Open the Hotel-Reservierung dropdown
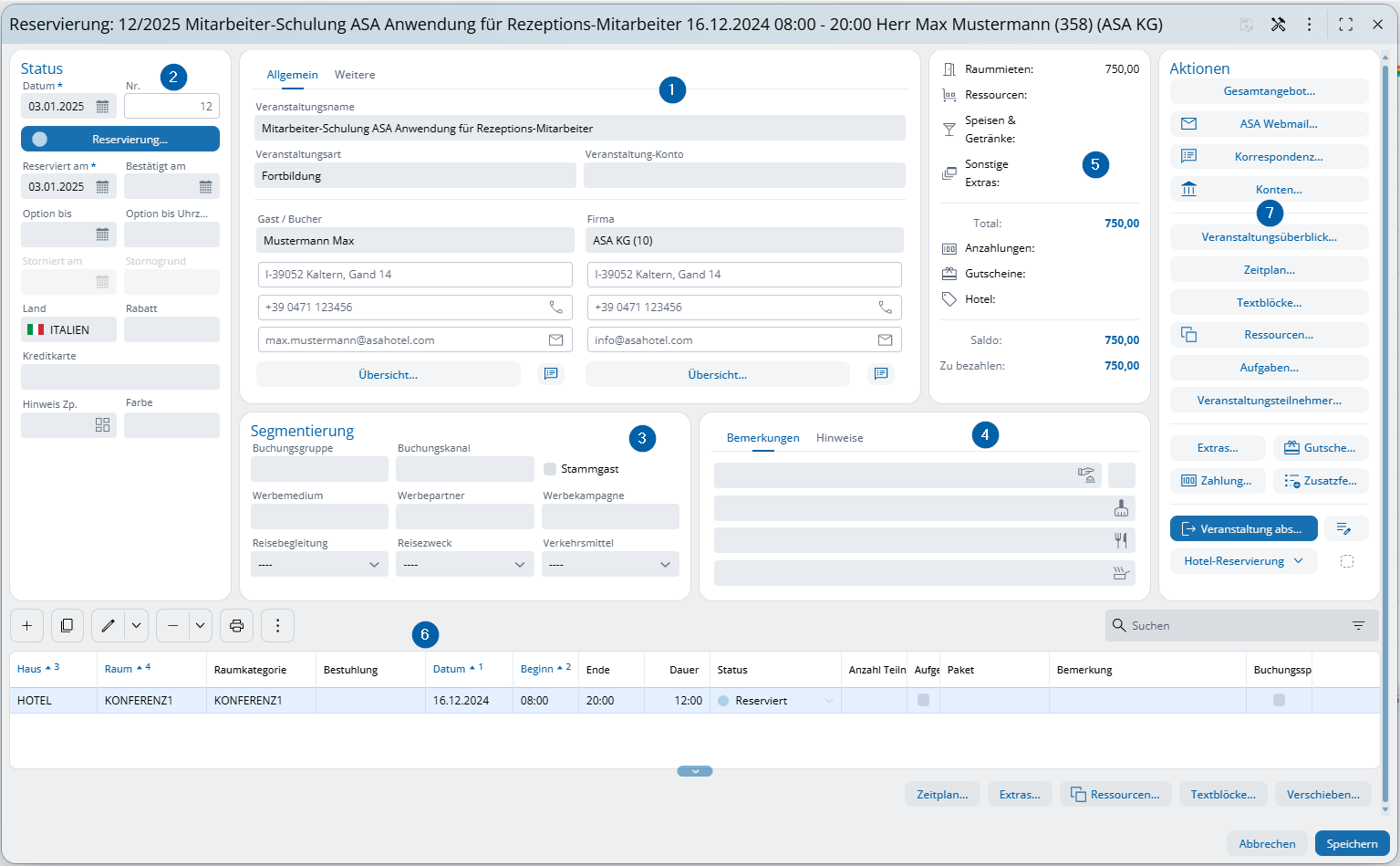Screen dimensions: 1400x866 (x=1243, y=561)
